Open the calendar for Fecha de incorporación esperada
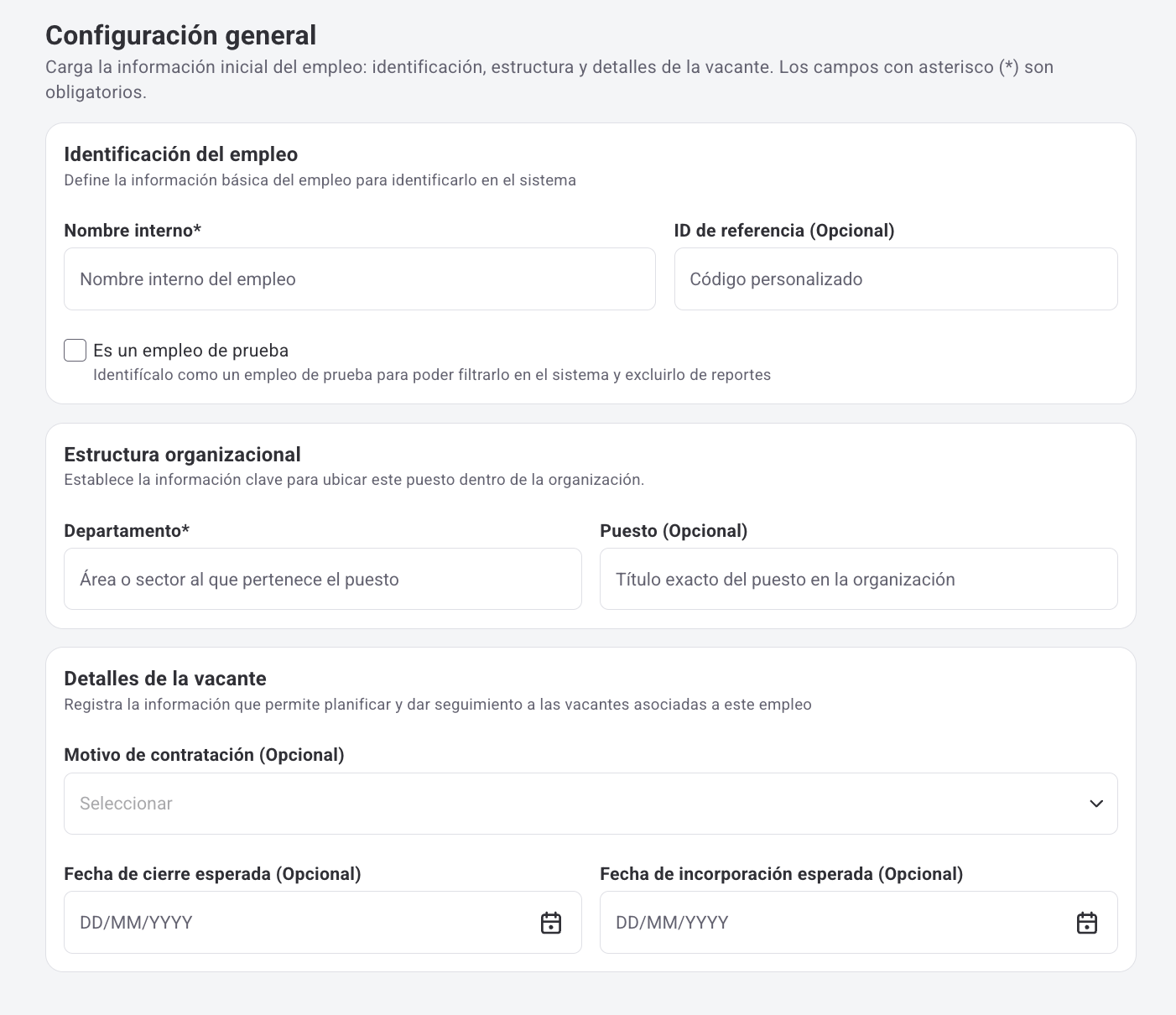The image size is (1176, 1015). point(1087,922)
